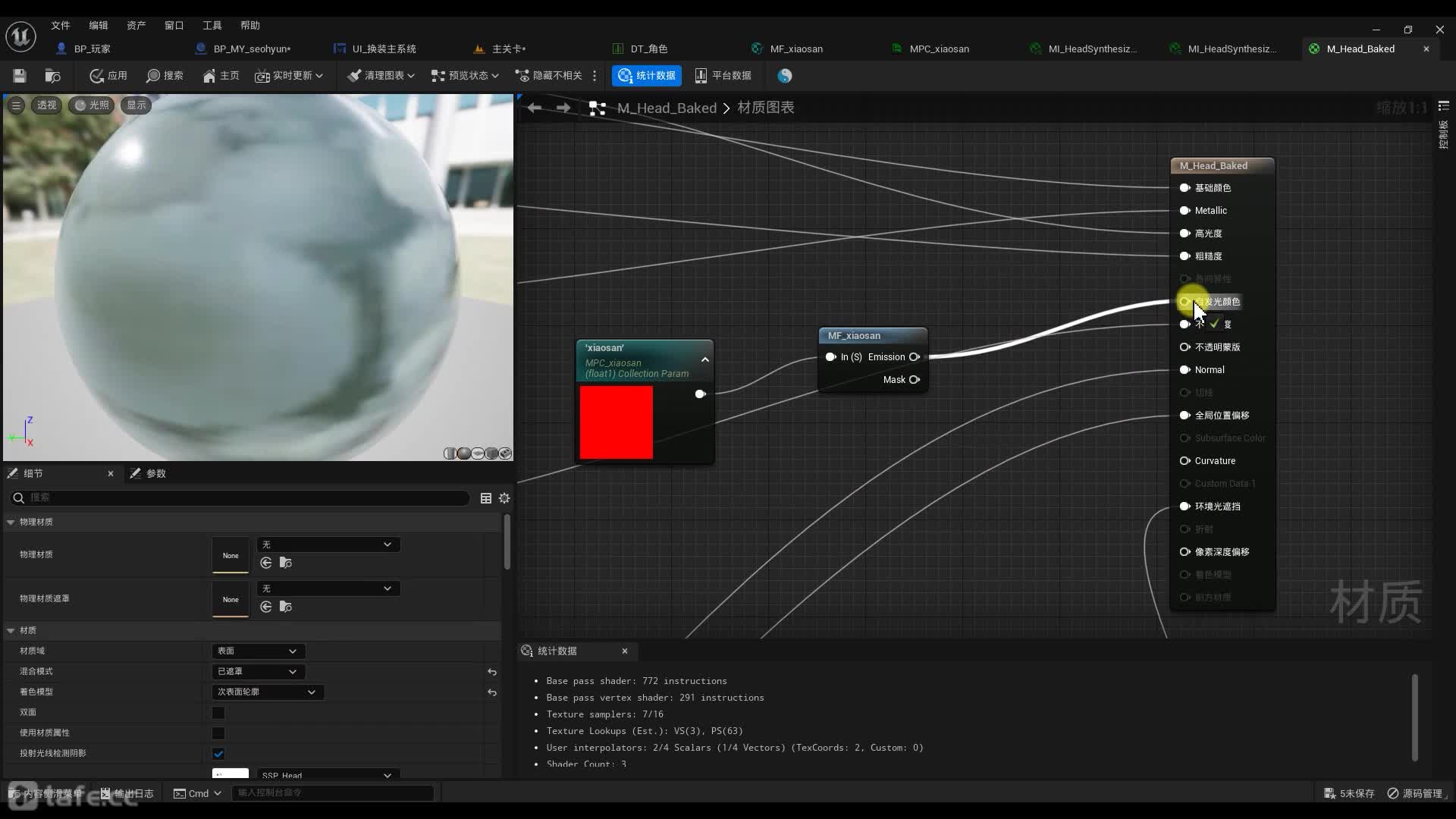Image resolution: width=1456 pixels, height=819 pixels.
Task: Click the 应用 (Apply) toolbar button
Action: pos(108,76)
